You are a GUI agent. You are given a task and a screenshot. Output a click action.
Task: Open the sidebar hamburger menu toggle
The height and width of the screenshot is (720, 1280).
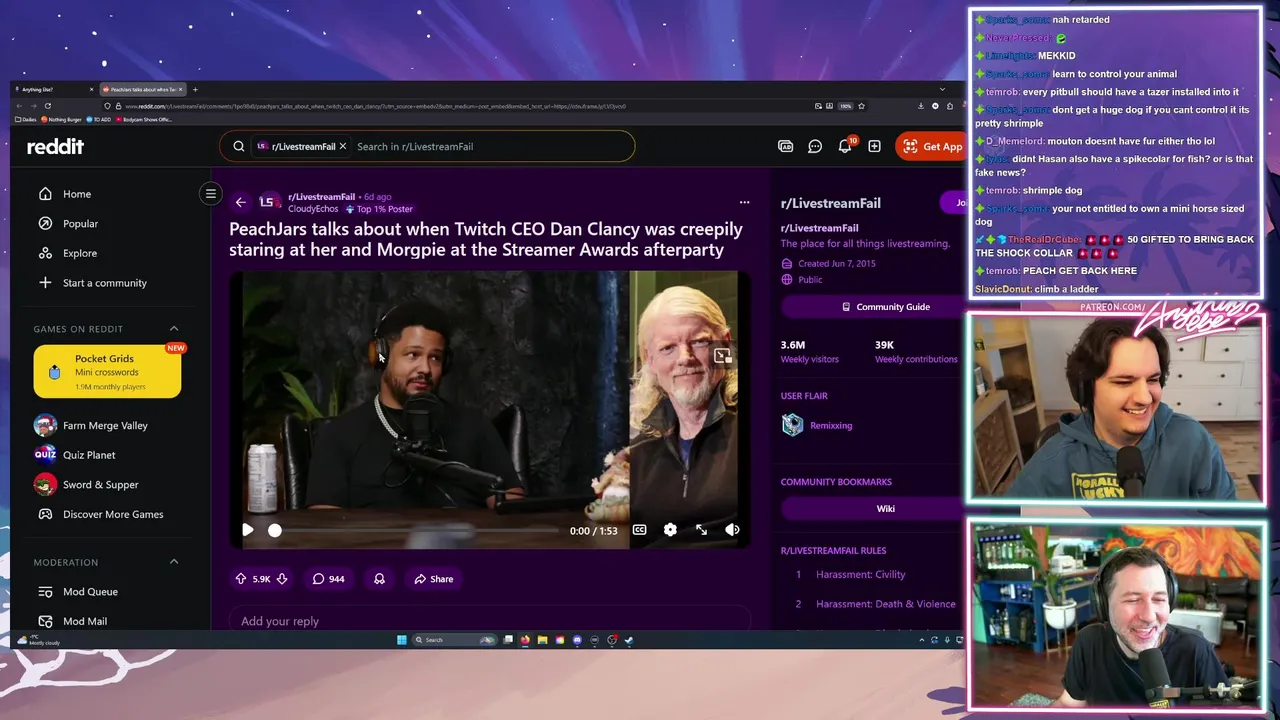point(210,194)
